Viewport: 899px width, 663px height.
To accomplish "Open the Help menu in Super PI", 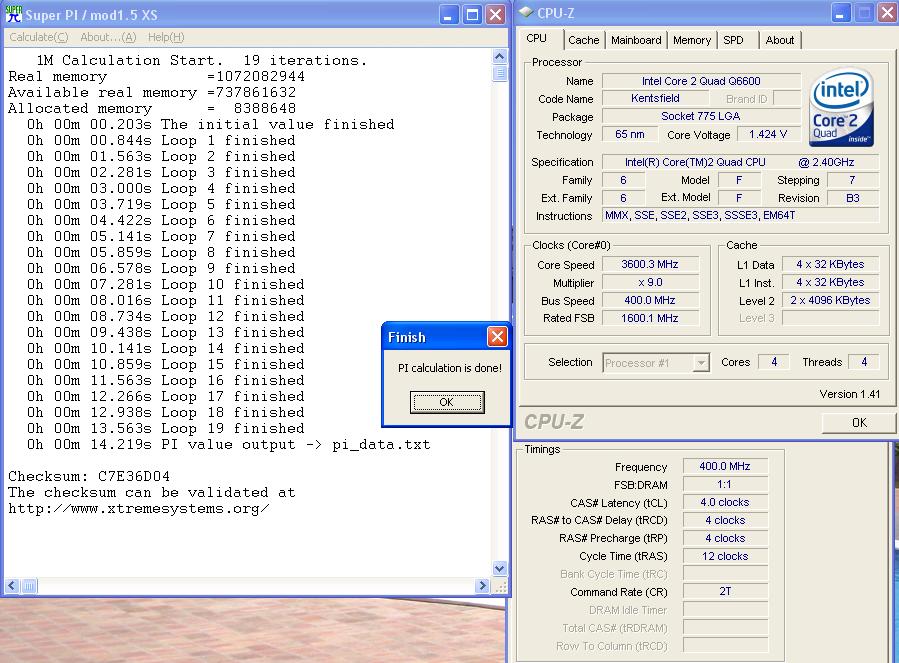I will [166, 37].
